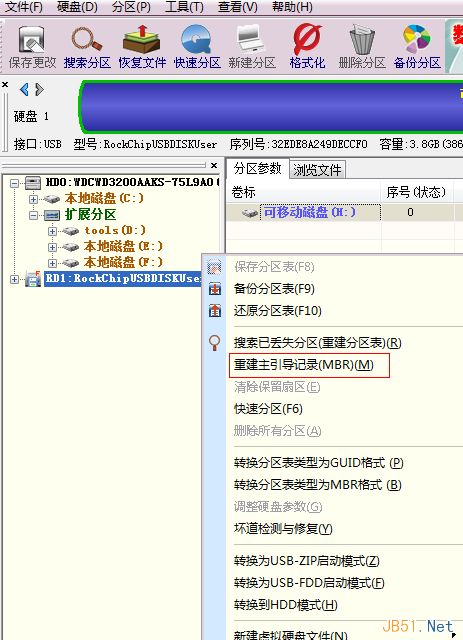The image size is (463, 640).
Task: Choose 备份分区表(F9) from context menu
Action: click(x=274, y=289)
